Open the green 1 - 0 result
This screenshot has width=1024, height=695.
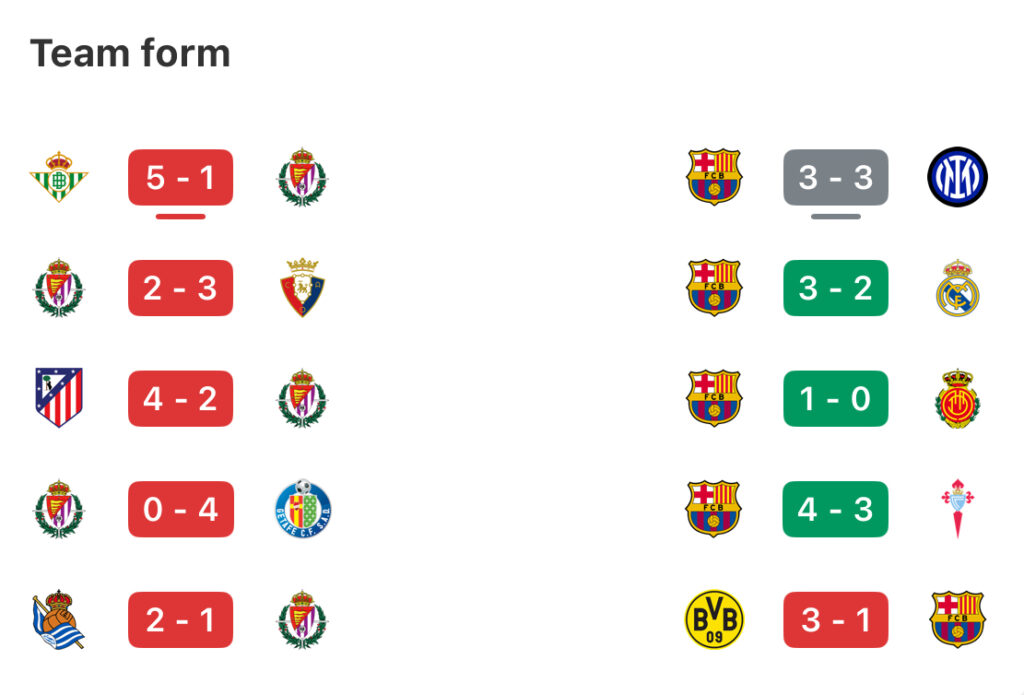tap(835, 398)
